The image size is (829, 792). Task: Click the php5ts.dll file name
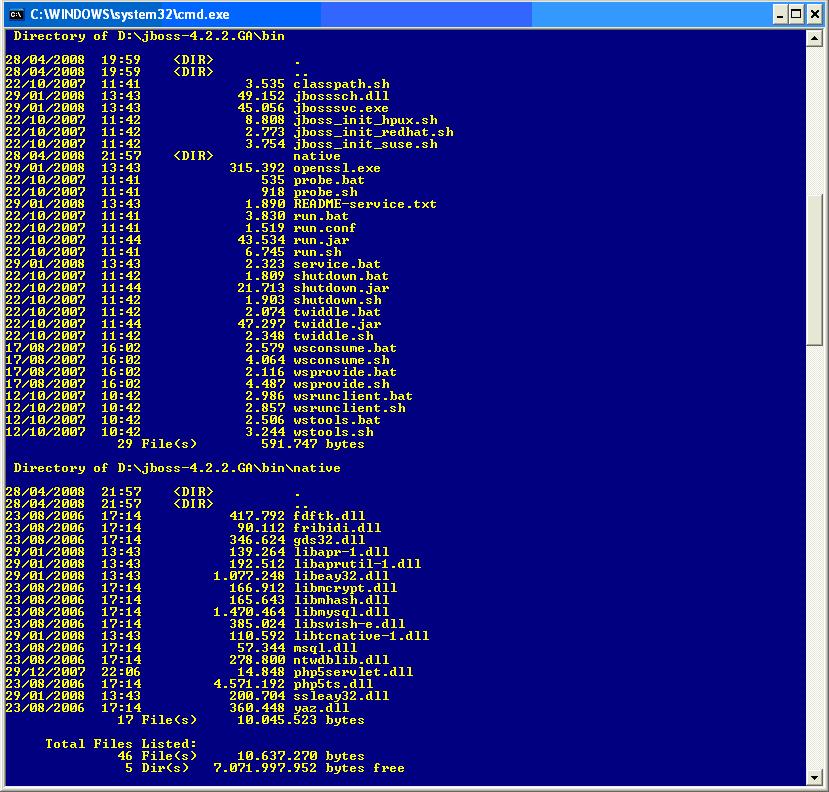tap(334, 684)
